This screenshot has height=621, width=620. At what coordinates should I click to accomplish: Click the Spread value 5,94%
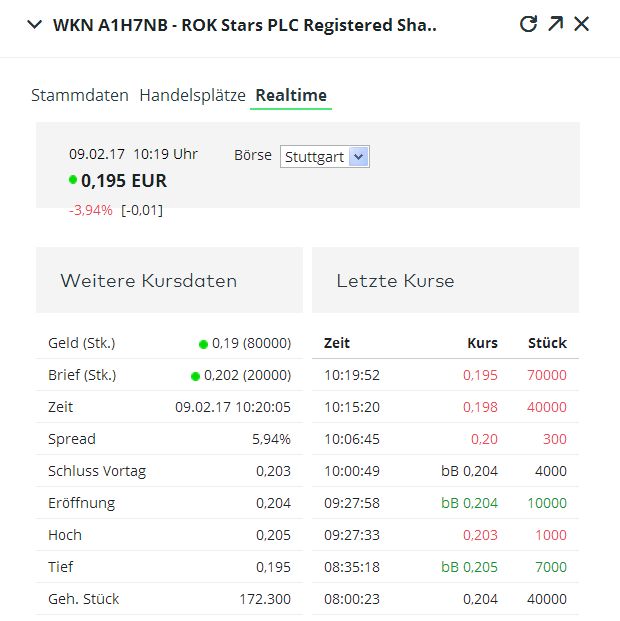click(271, 439)
